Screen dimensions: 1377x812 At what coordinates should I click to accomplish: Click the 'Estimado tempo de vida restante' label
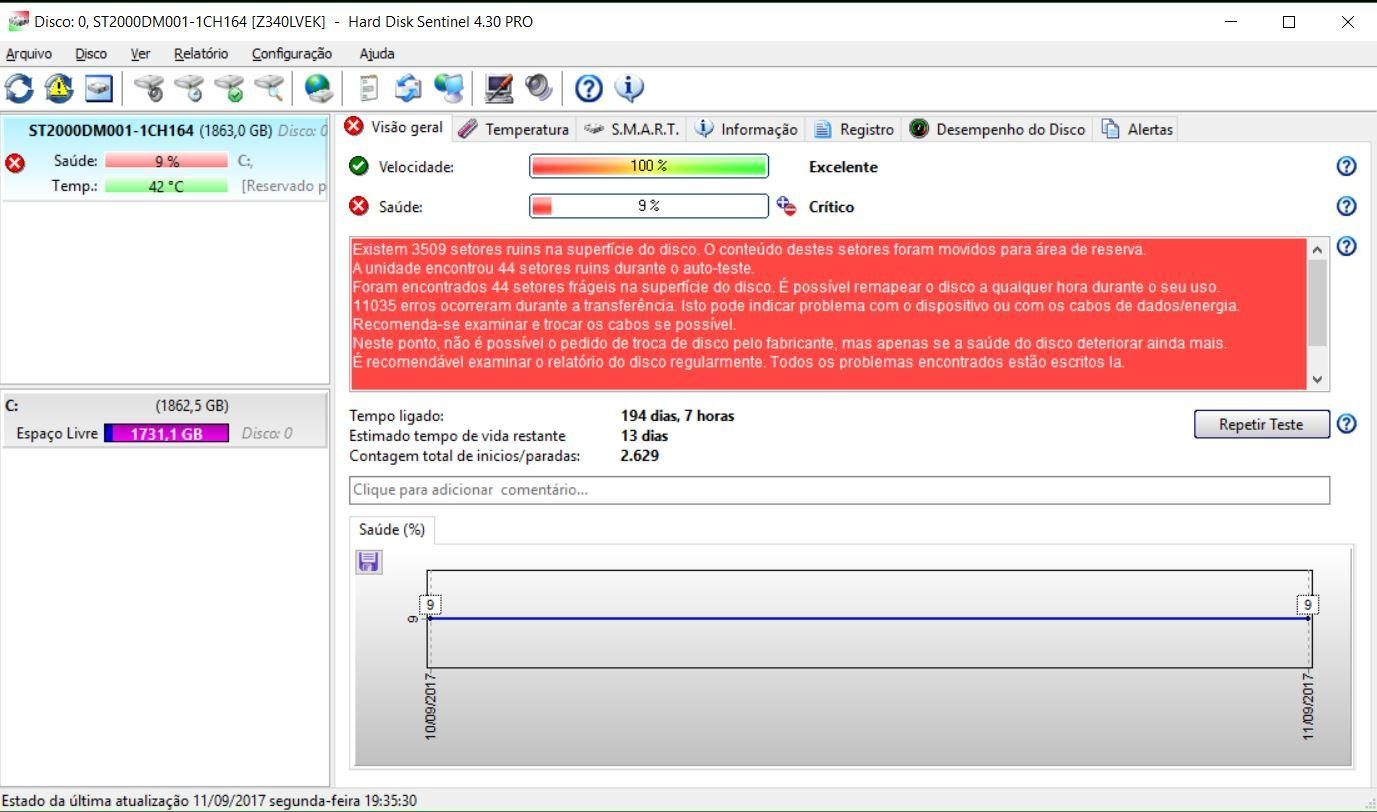click(x=457, y=436)
